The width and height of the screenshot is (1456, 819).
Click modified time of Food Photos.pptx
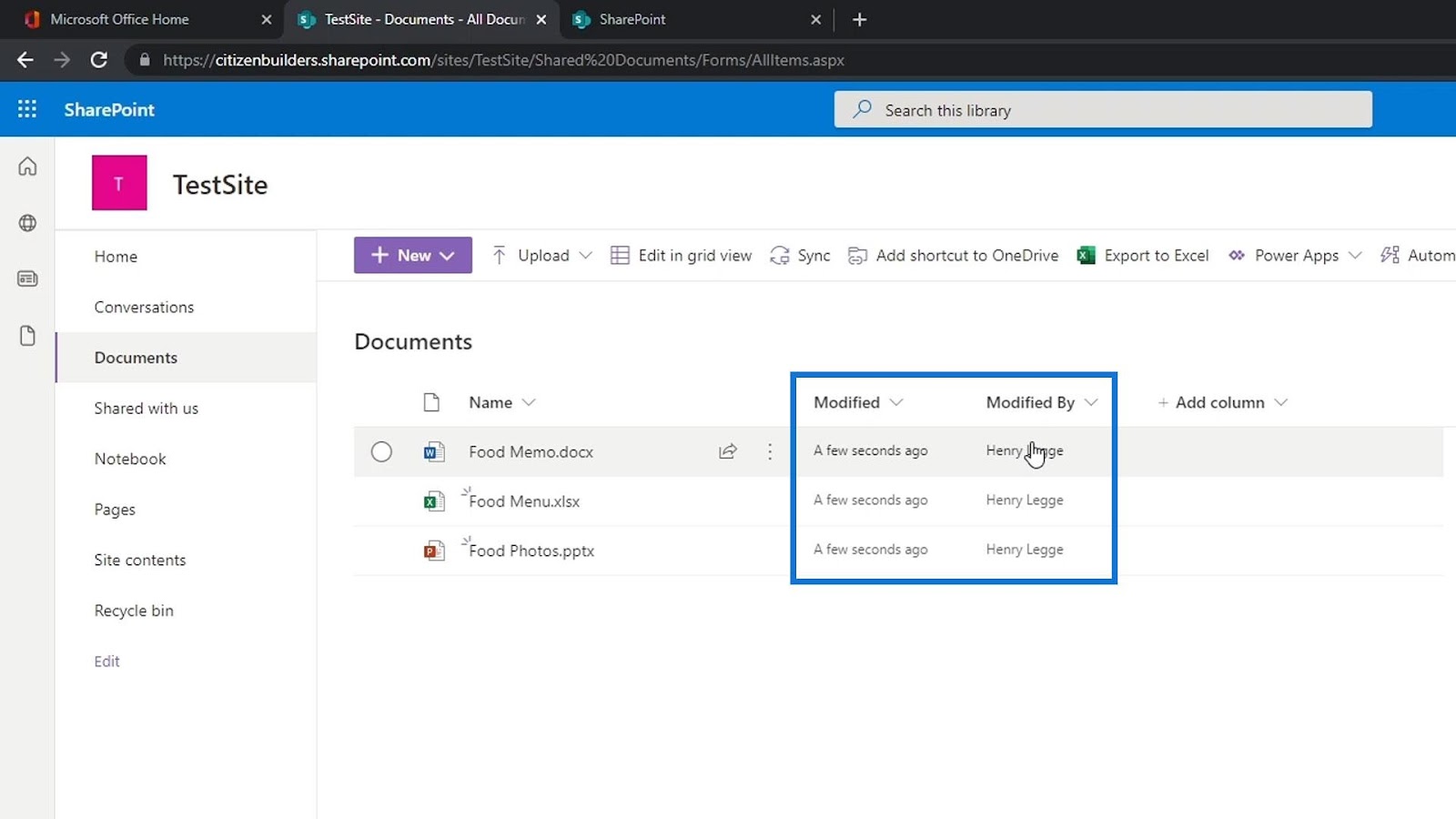point(871,550)
